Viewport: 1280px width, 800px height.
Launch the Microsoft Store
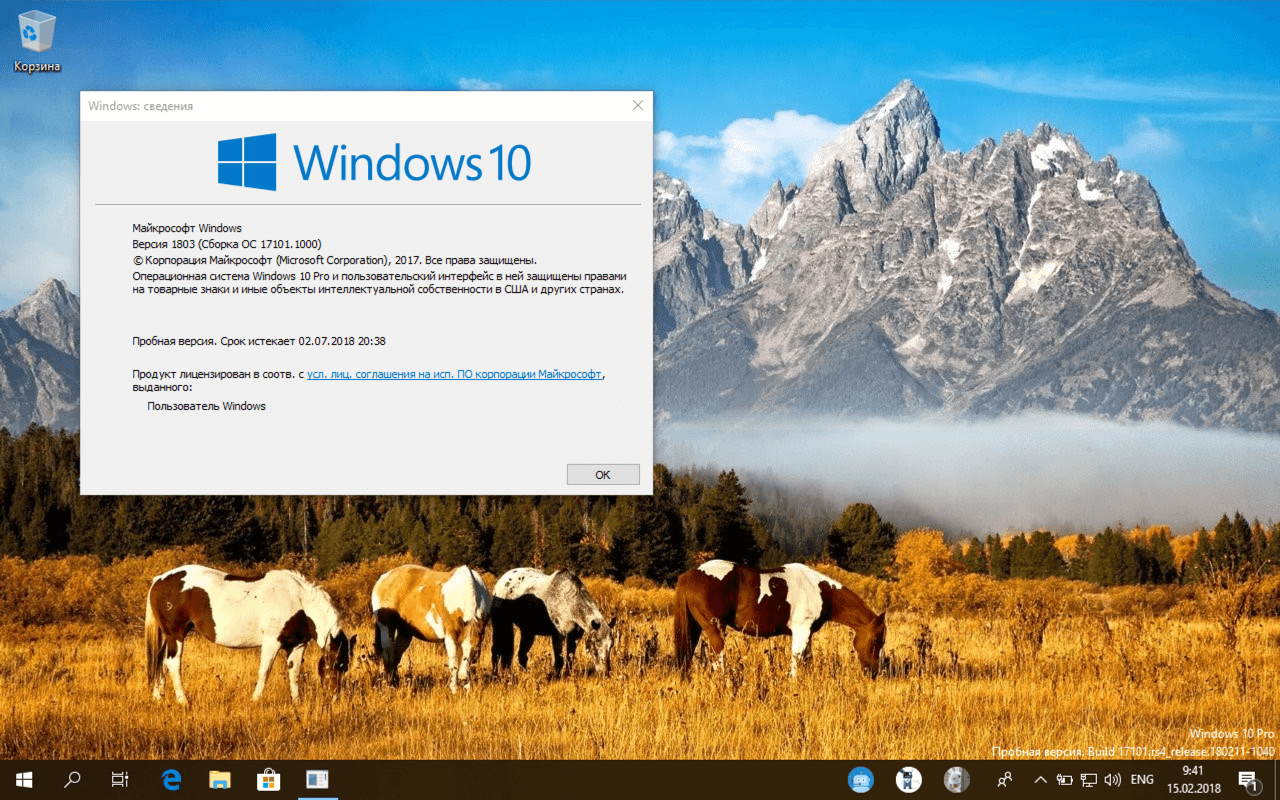tap(268, 779)
